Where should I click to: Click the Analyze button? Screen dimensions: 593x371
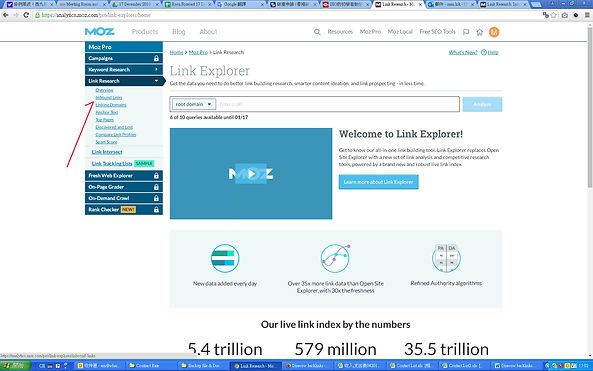pos(482,104)
